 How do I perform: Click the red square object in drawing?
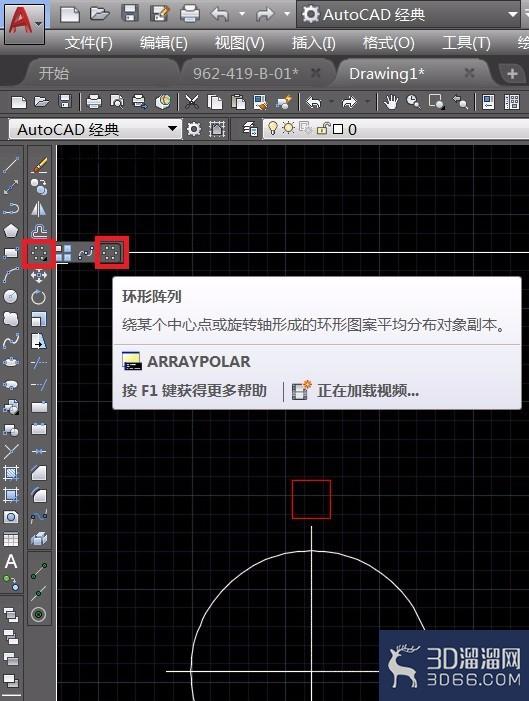(x=311, y=499)
